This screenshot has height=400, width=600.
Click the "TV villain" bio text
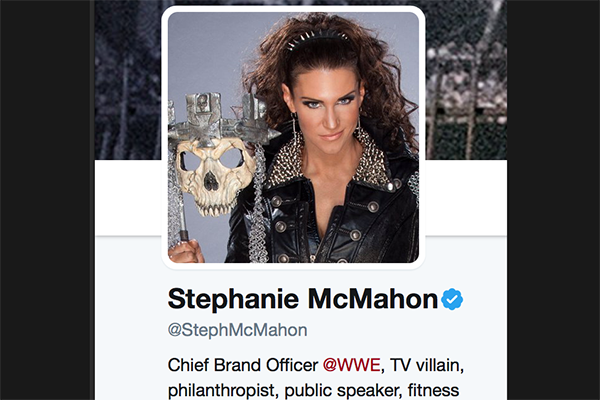[425, 365]
